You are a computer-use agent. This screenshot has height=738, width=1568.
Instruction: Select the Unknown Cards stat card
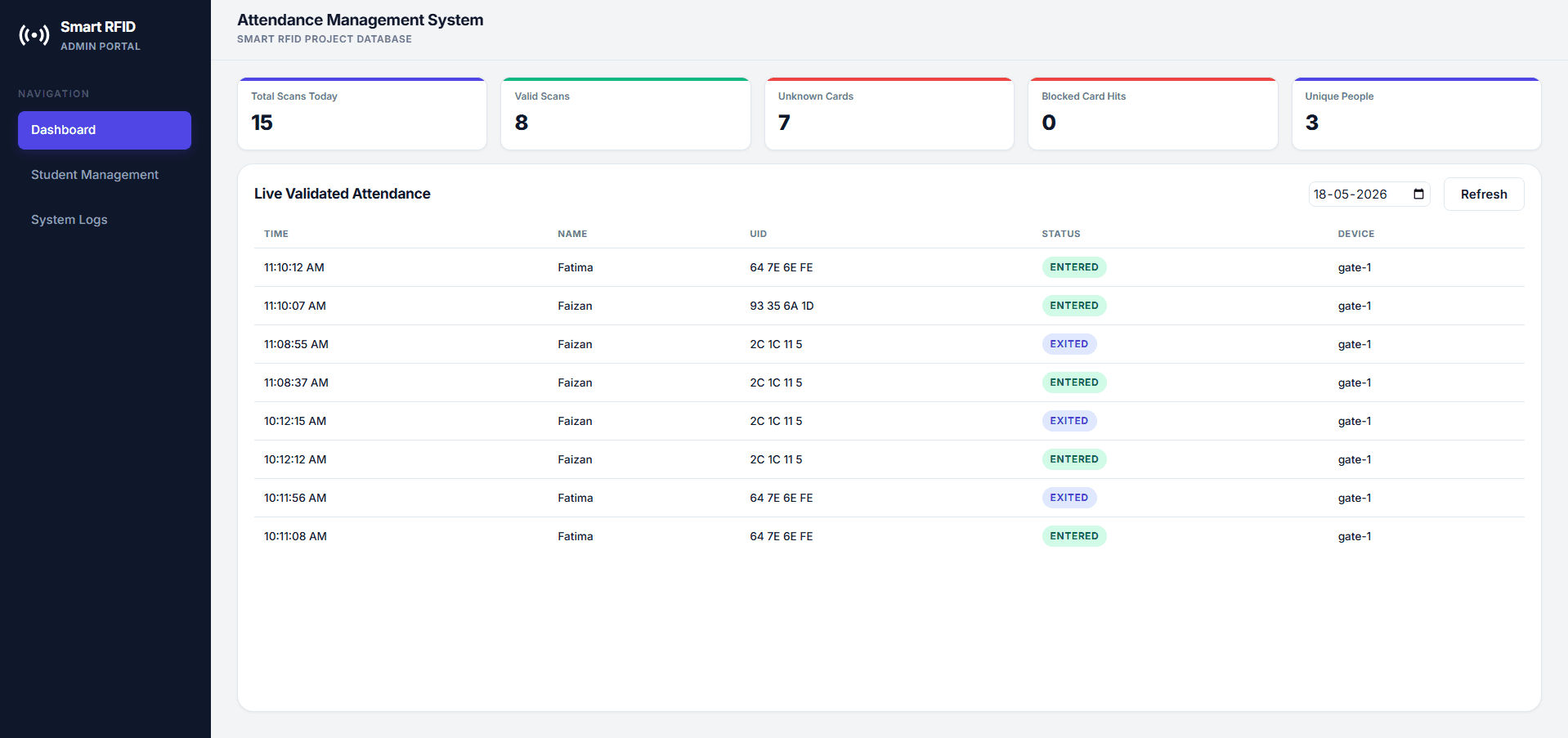point(889,114)
